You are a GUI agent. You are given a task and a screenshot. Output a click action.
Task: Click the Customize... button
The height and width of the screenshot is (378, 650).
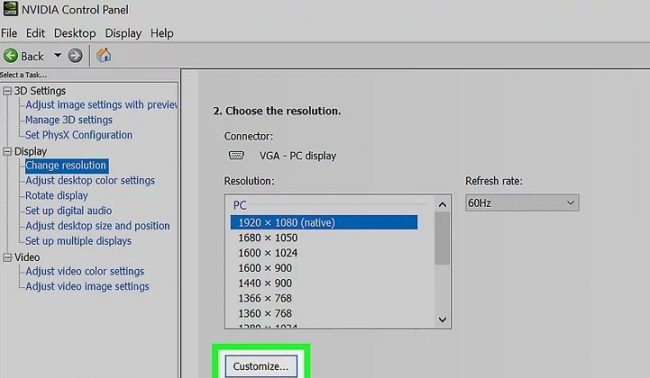click(x=261, y=366)
